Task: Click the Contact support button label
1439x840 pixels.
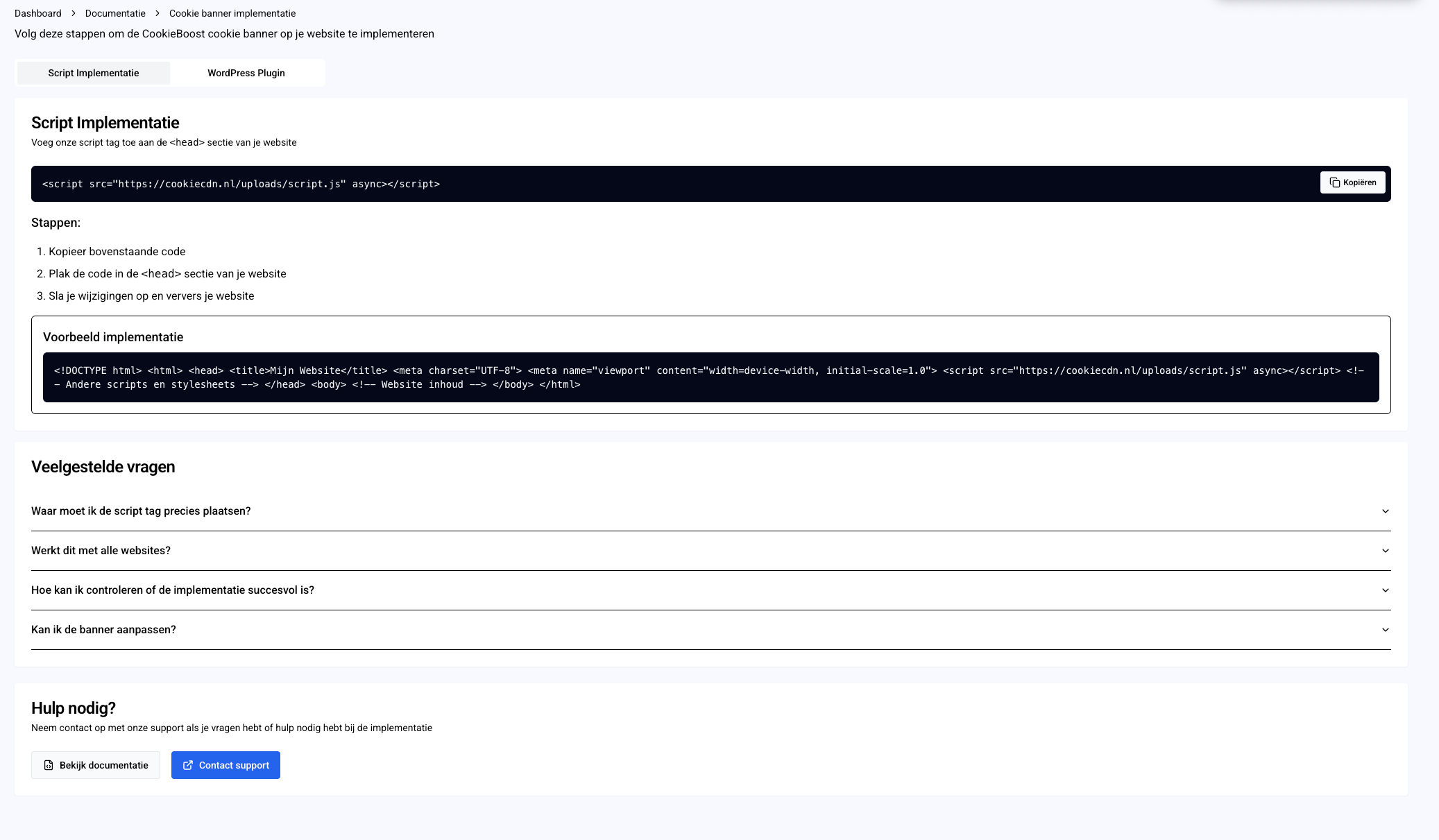Action: (x=234, y=765)
